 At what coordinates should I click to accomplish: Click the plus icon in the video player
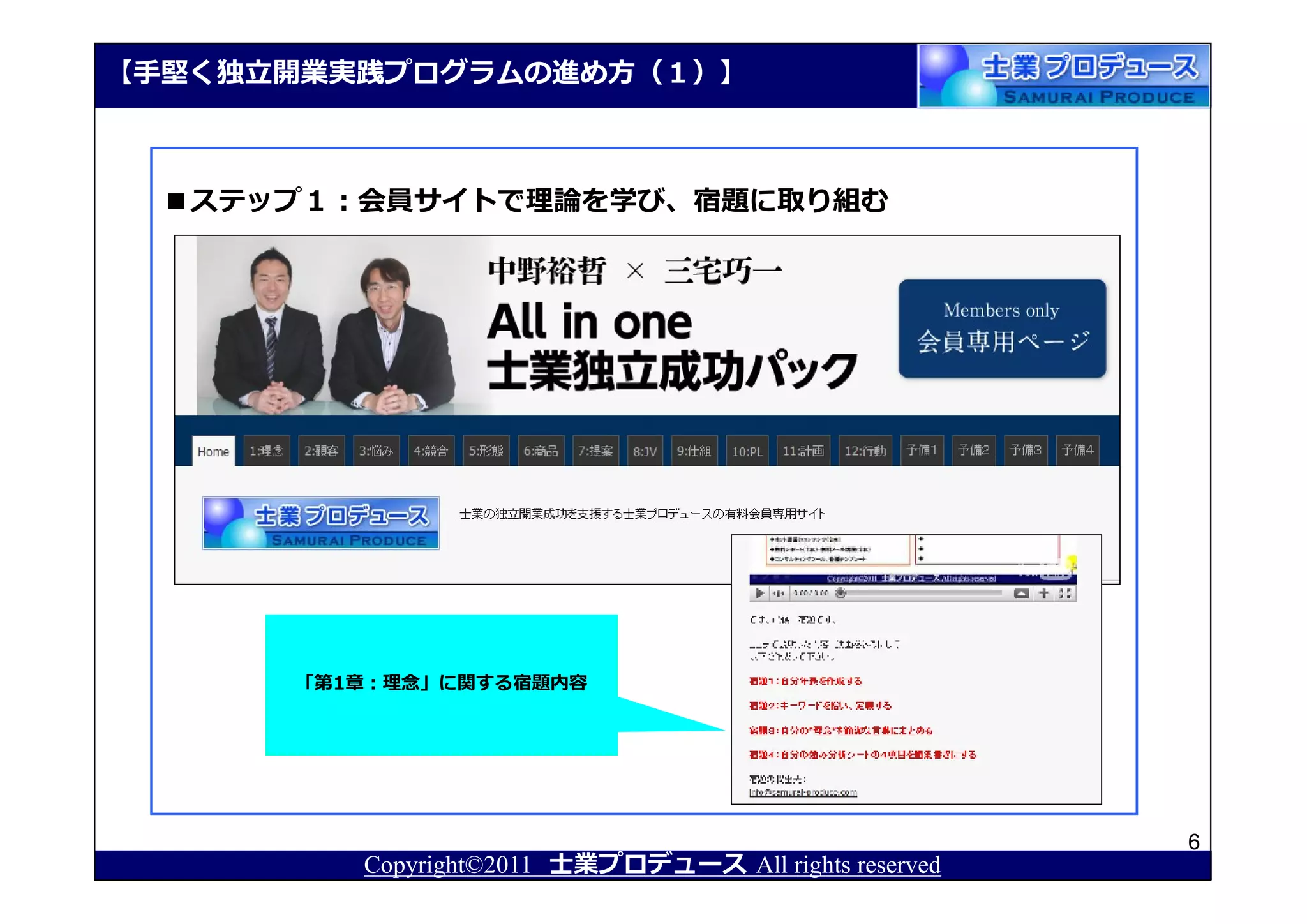[1043, 593]
